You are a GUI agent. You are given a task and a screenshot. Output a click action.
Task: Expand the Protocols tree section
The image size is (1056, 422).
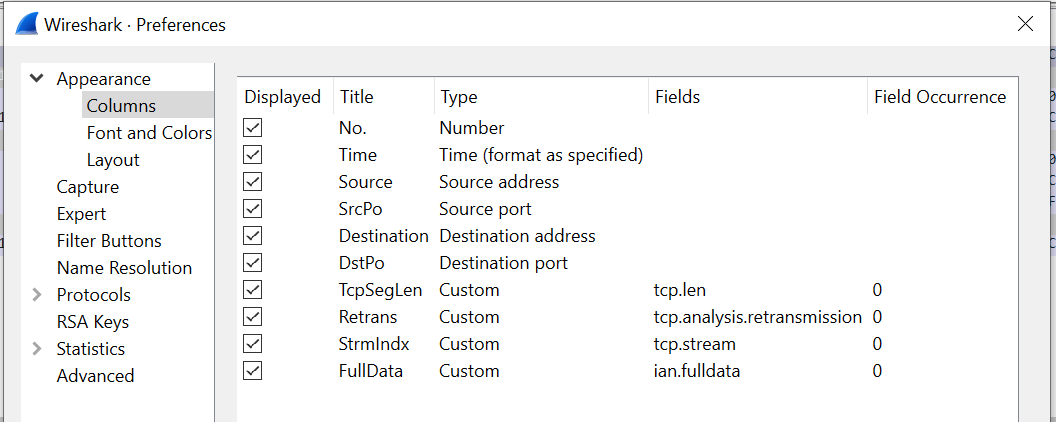click(37, 295)
